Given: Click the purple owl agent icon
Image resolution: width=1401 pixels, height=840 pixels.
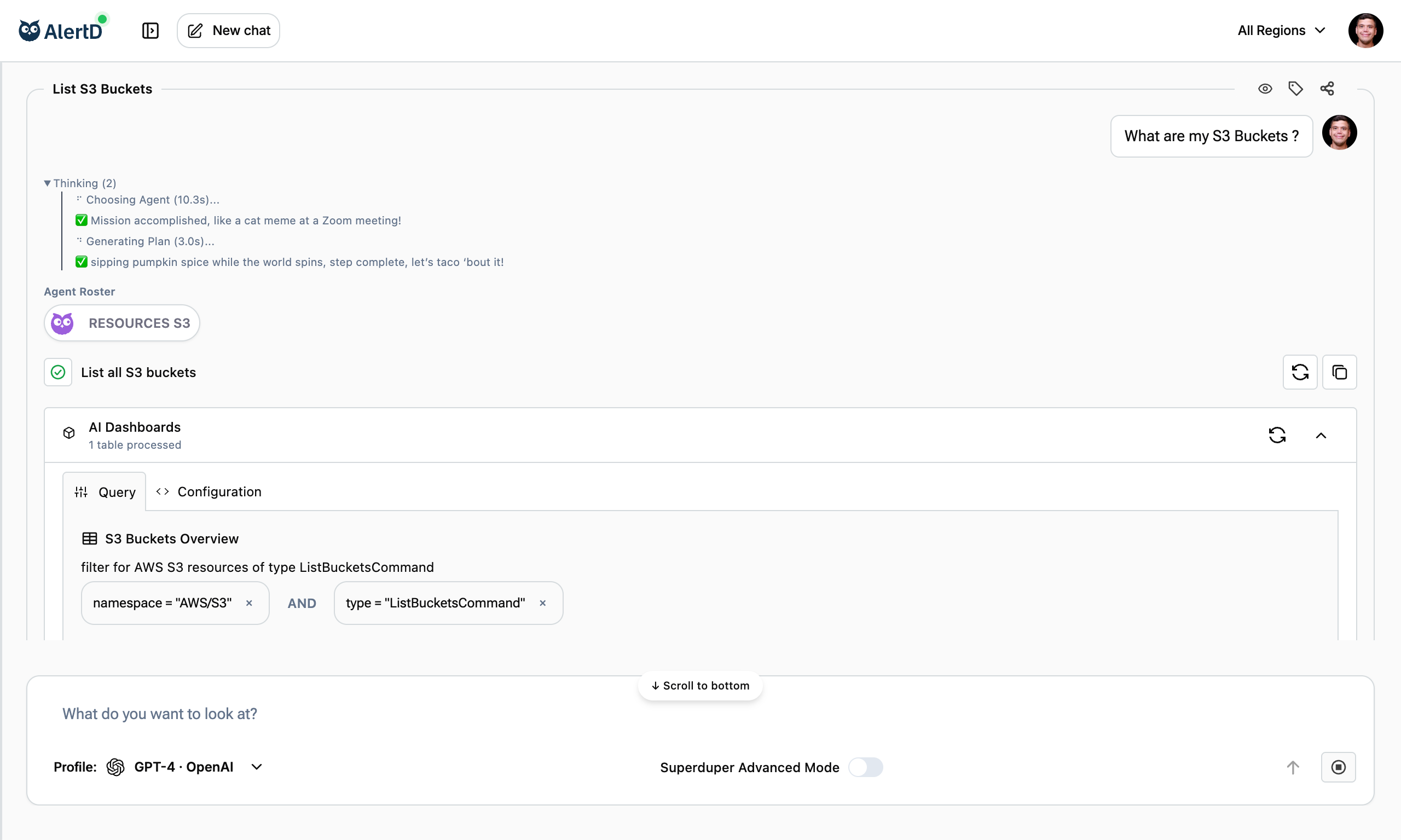Looking at the screenshot, I should point(62,323).
